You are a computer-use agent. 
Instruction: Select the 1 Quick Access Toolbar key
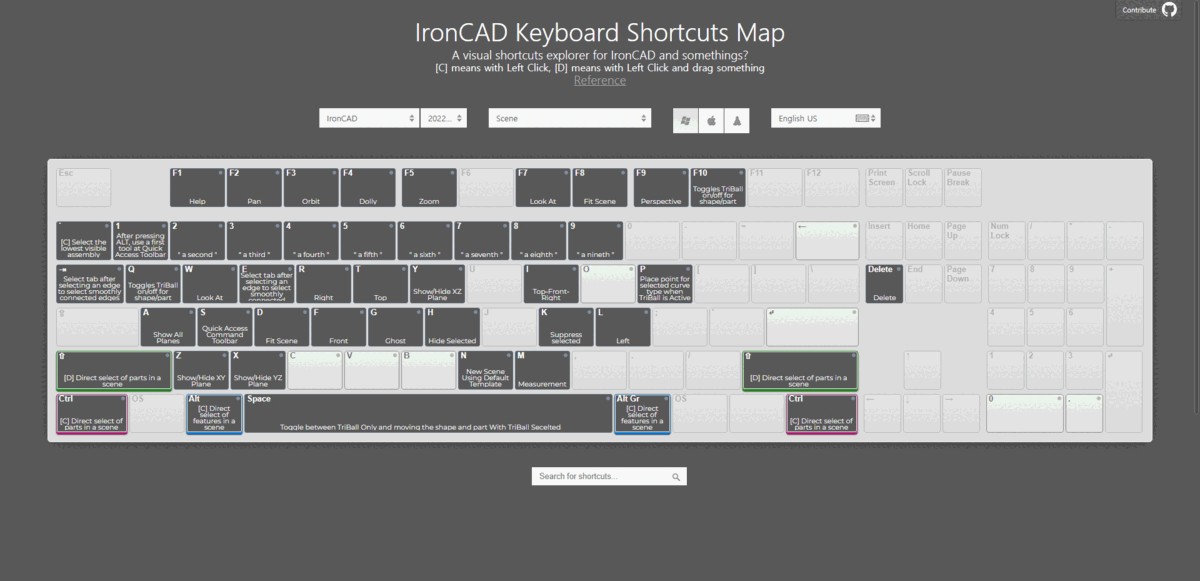140,241
